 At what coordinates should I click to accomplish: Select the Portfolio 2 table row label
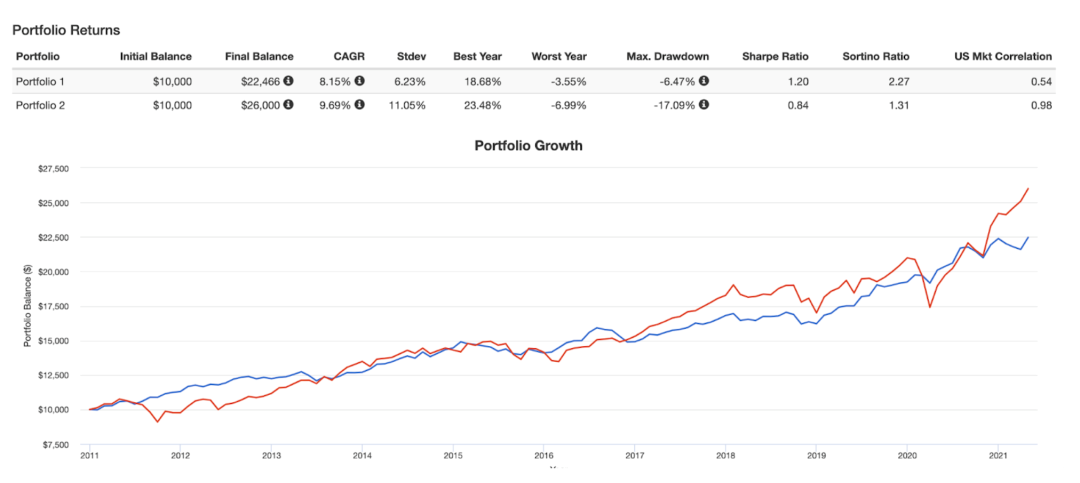(40, 105)
